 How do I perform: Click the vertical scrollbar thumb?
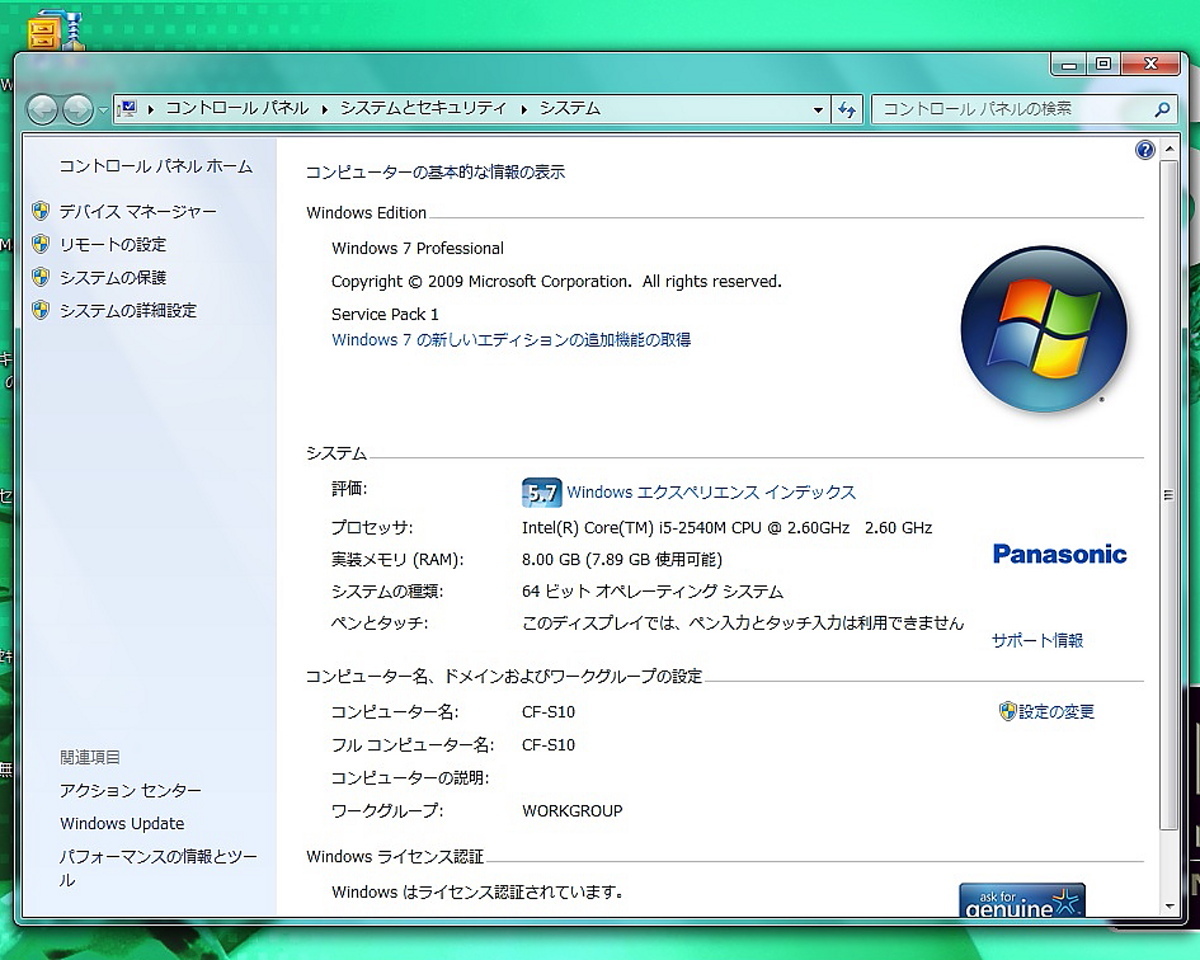(x=1169, y=494)
